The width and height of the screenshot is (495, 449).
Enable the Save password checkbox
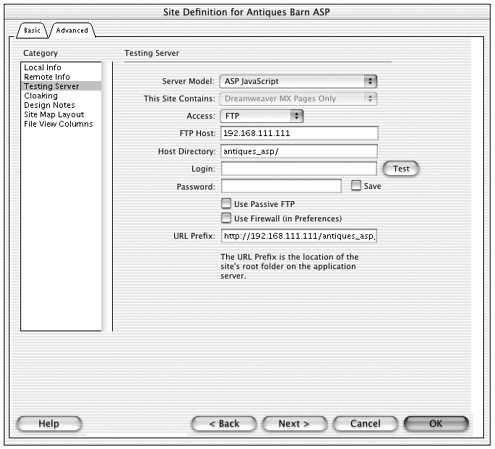click(x=356, y=186)
